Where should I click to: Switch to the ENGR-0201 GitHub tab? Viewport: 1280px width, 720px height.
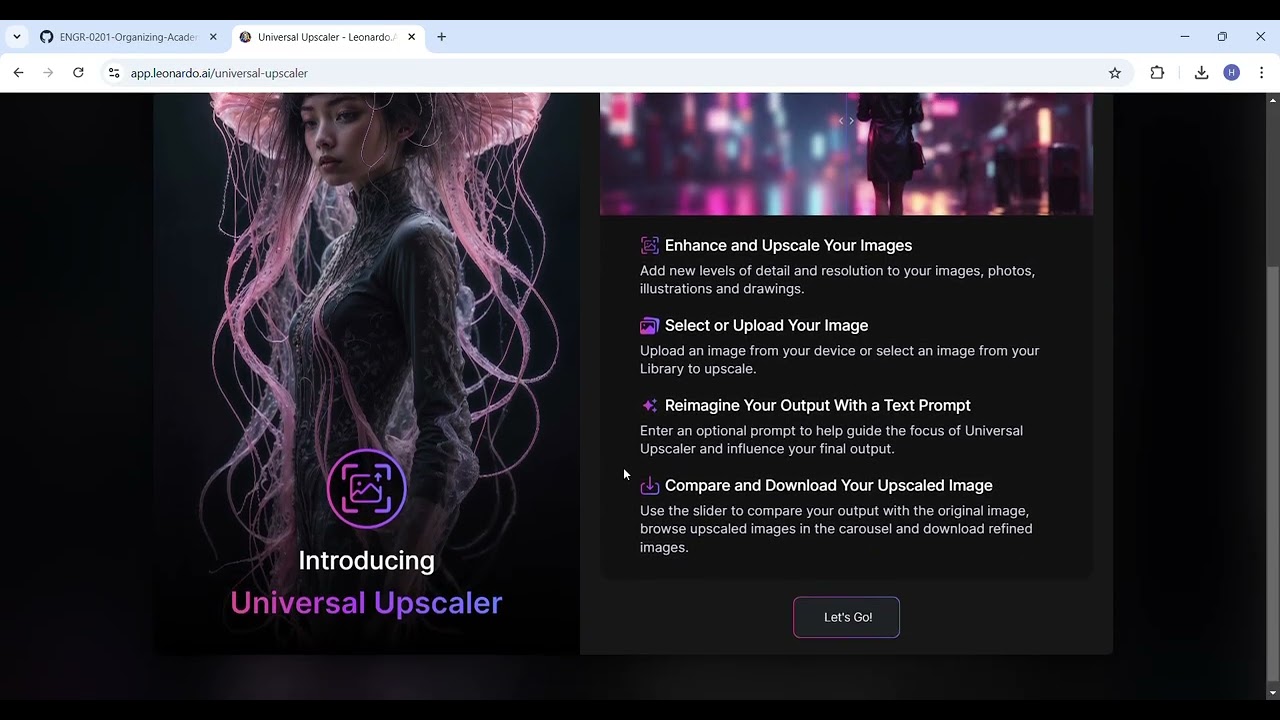128,37
